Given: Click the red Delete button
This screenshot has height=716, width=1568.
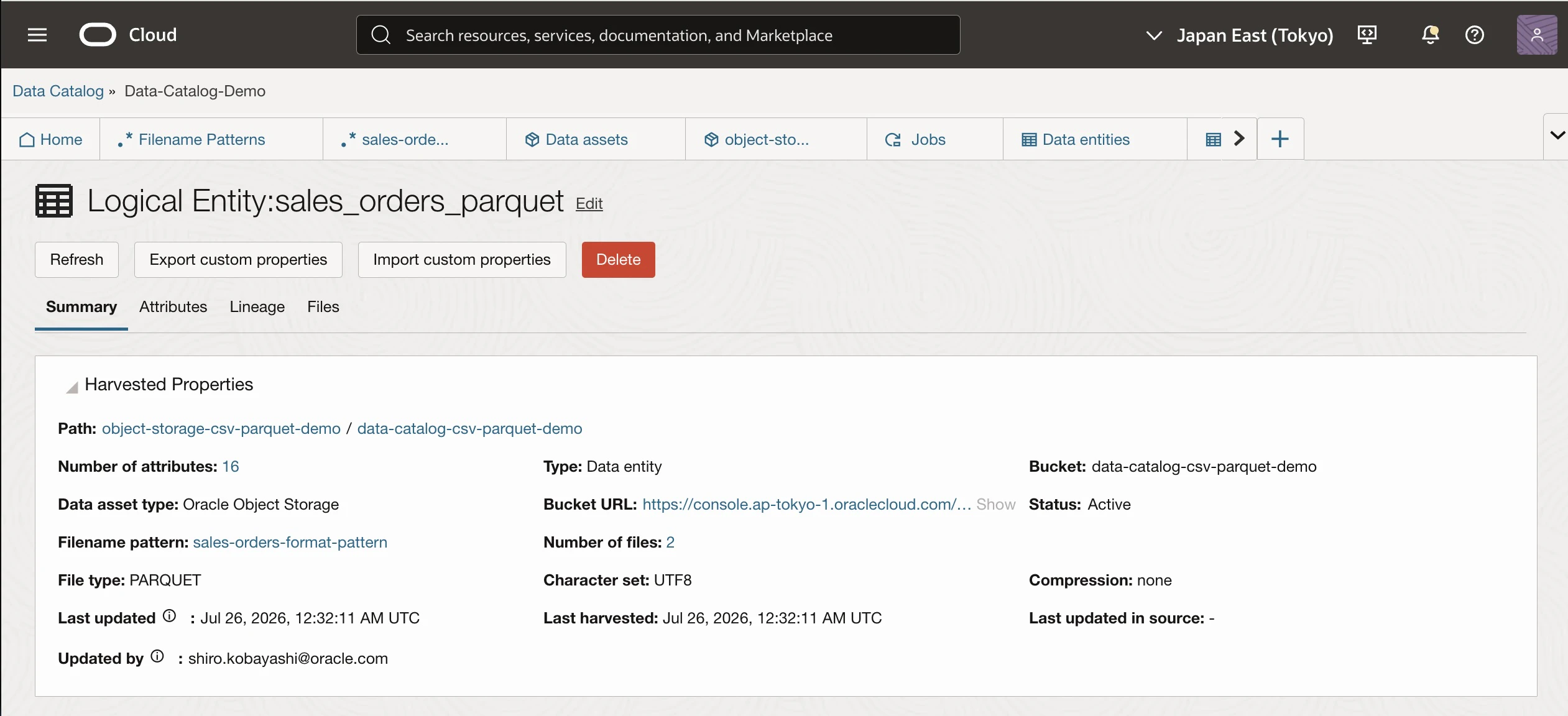Looking at the screenshot, I should [619, 260].
